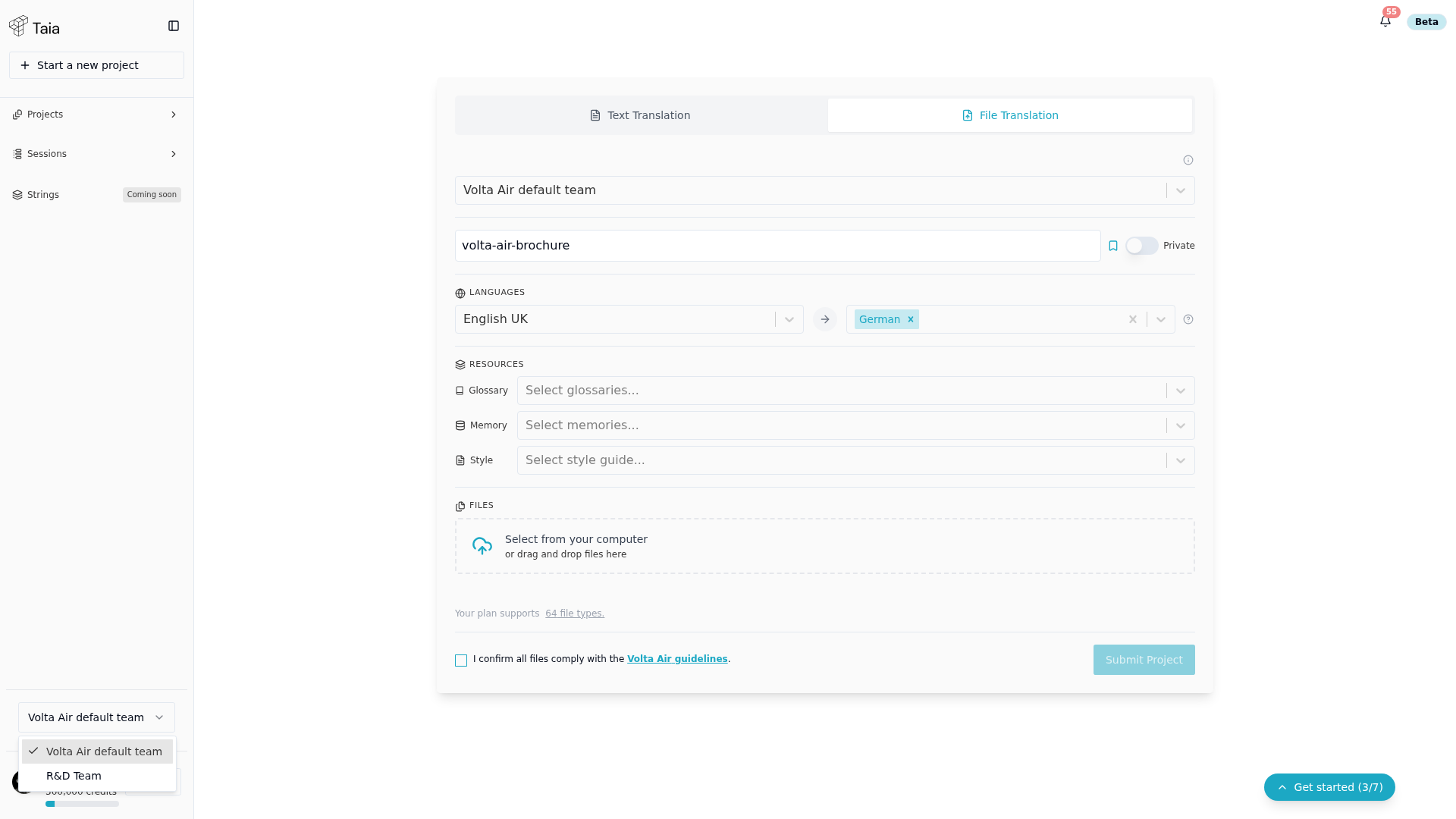
Task: Open Get started (3/7) button
Action: (1329, 787)
